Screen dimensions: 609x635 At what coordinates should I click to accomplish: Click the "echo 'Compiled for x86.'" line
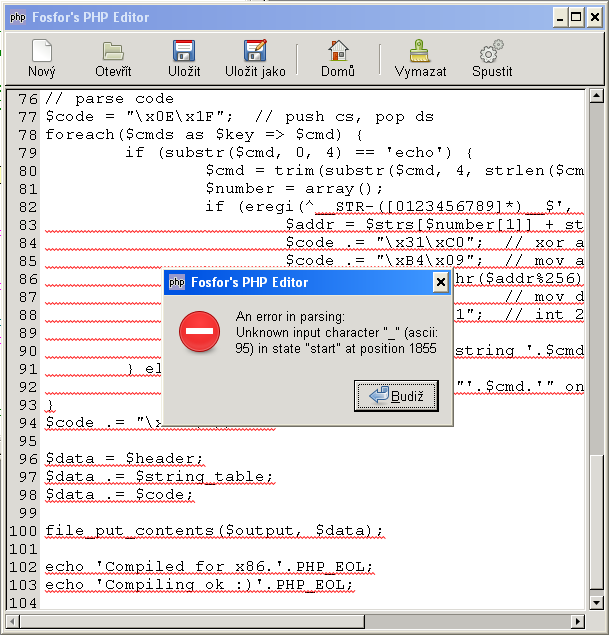pos(209,567)
